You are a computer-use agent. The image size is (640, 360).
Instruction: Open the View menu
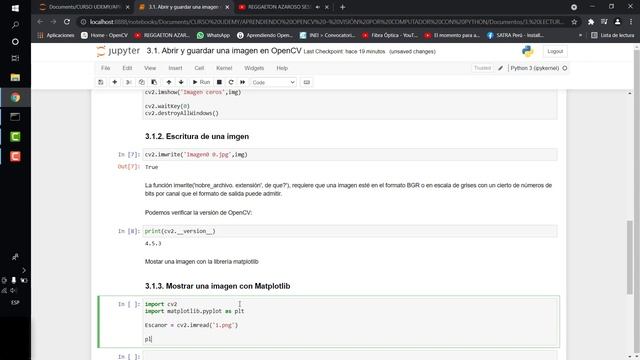tap(150, 68)
